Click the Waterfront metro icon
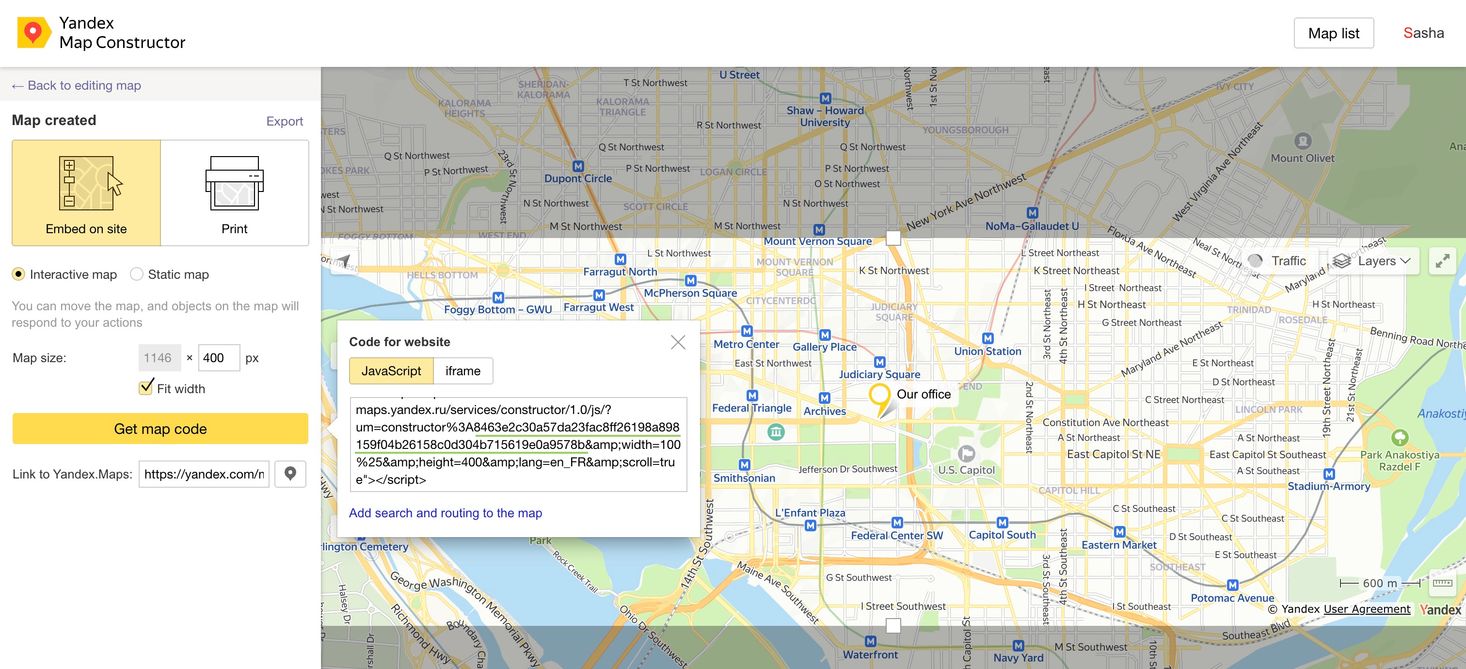The width and height of the screenshot is (1466, 669). point(871,641)
